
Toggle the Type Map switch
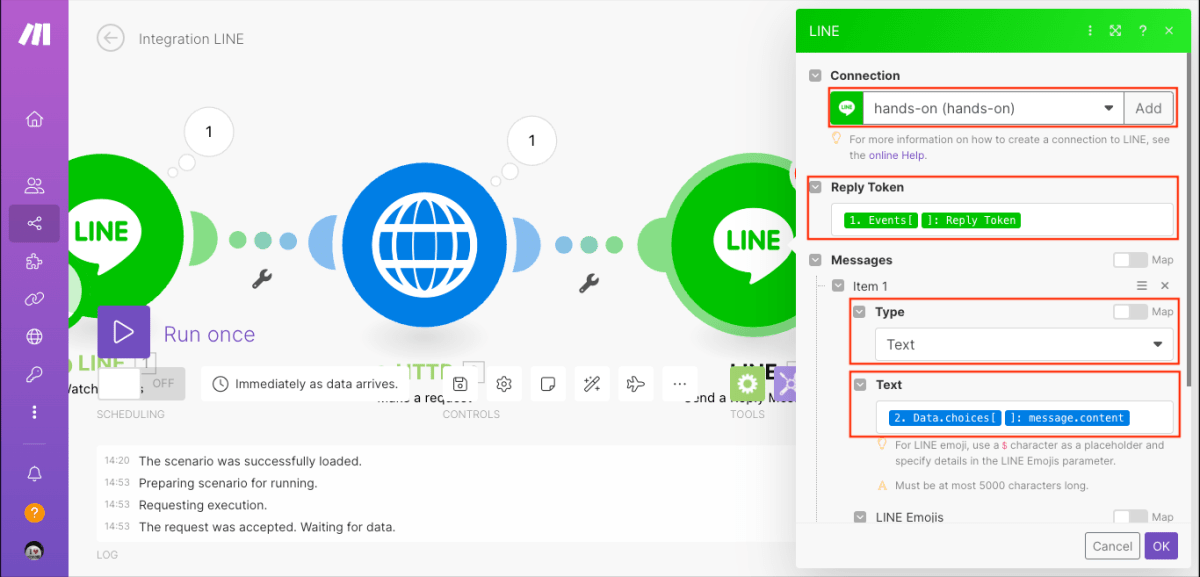coord(1130,312)
